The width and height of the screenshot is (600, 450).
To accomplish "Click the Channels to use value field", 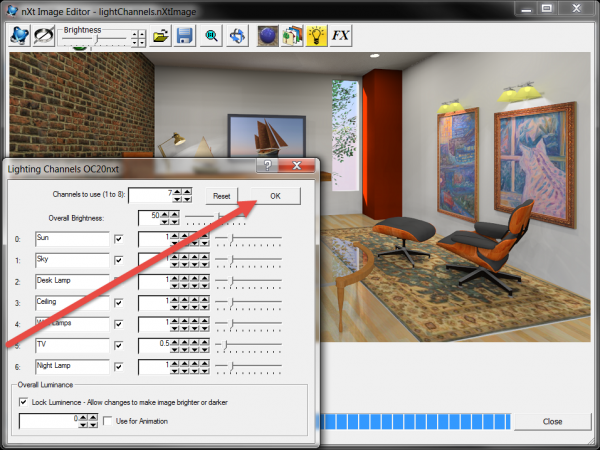I will click(x=150, y=195).
